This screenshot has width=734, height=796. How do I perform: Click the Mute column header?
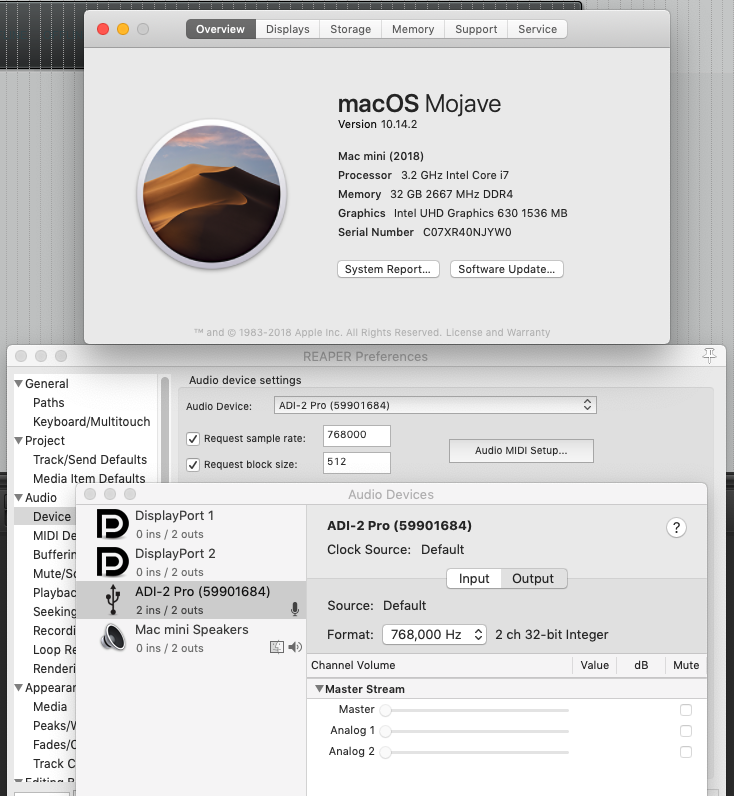(686, 665)
